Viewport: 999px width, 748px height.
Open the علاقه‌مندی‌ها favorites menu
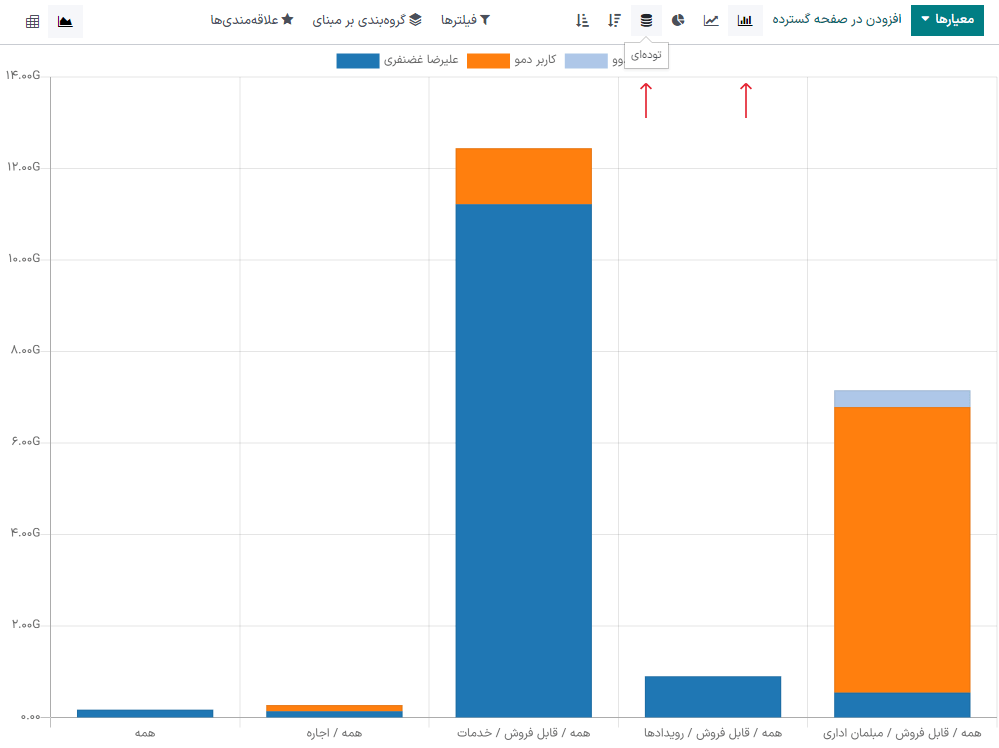coord(251,20)
